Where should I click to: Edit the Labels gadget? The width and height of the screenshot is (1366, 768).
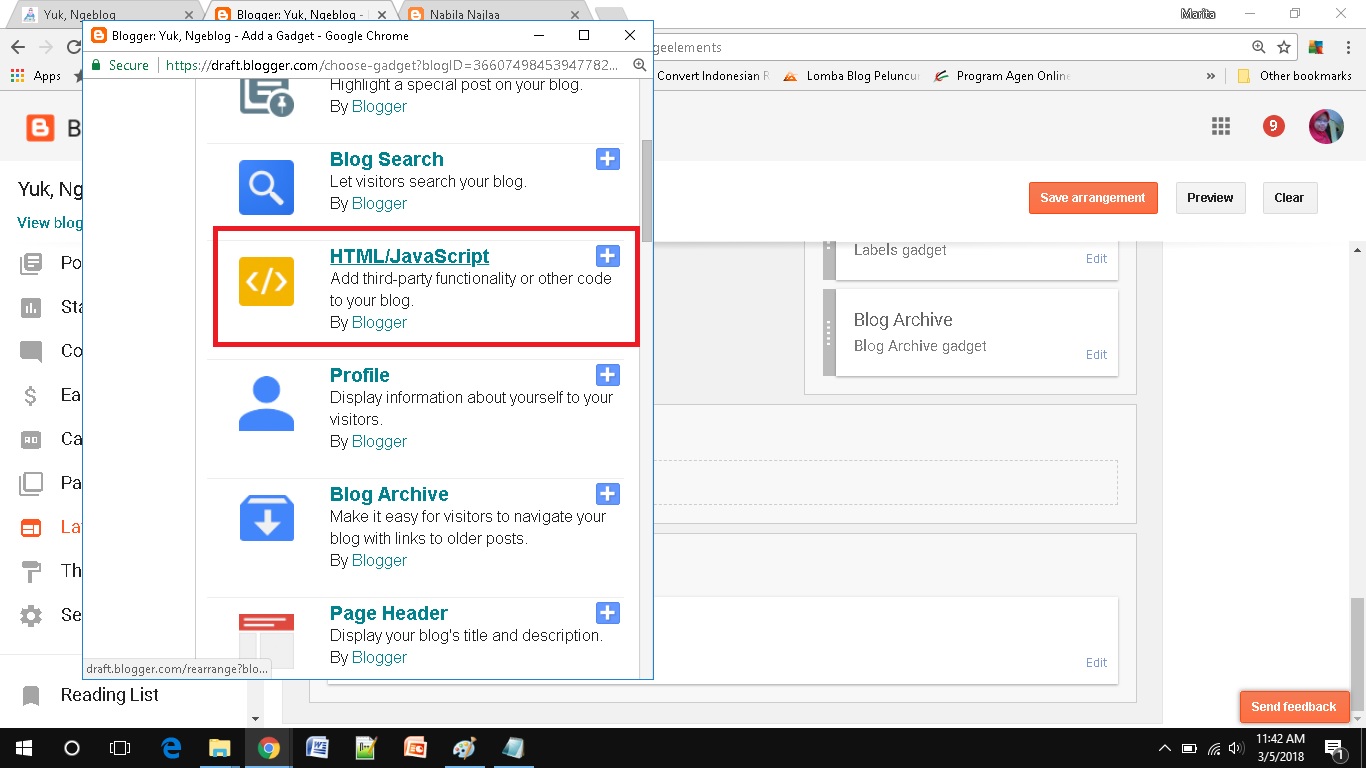(1096, 259)
